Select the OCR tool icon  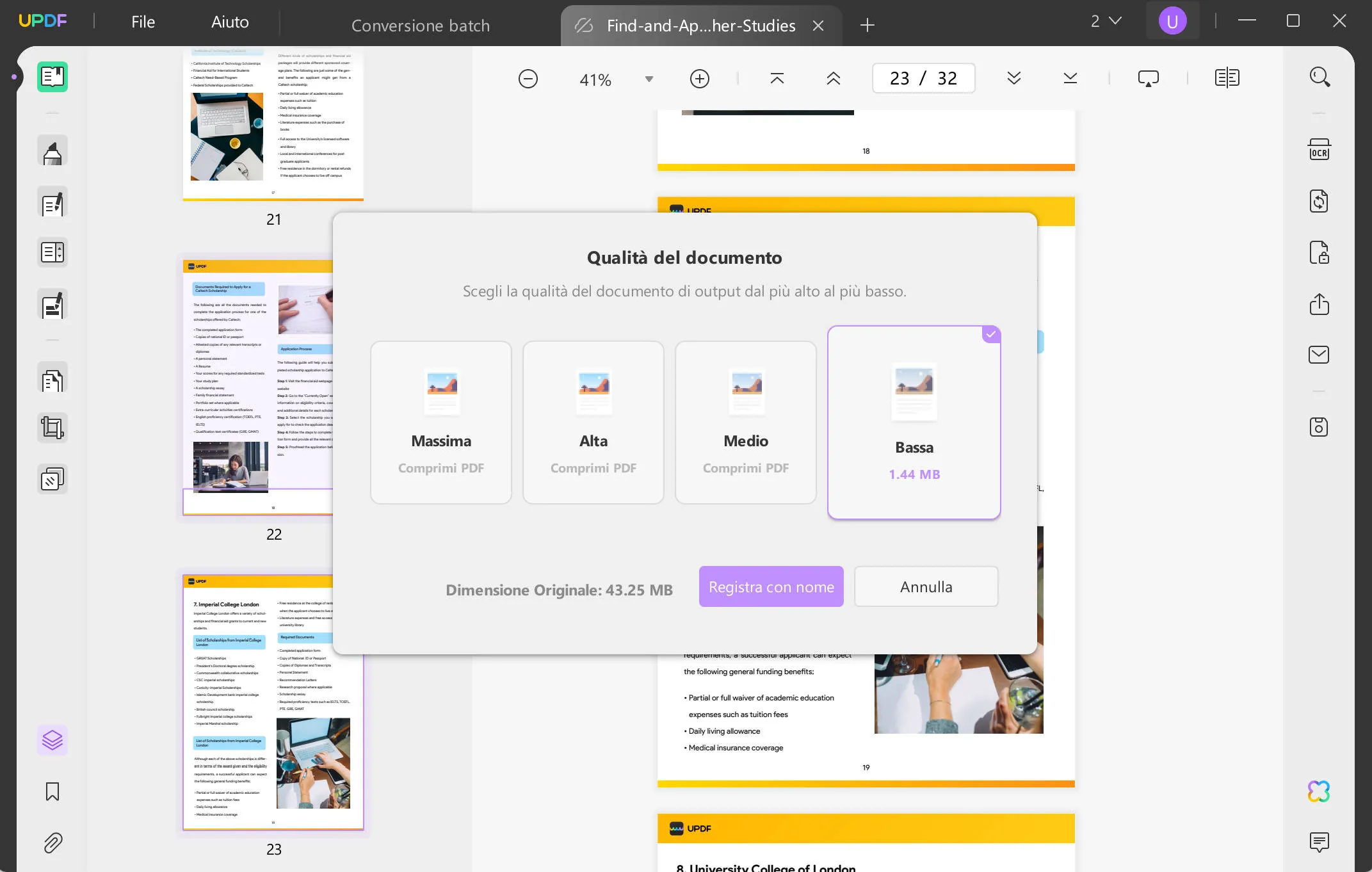(x=1320, y=150)
